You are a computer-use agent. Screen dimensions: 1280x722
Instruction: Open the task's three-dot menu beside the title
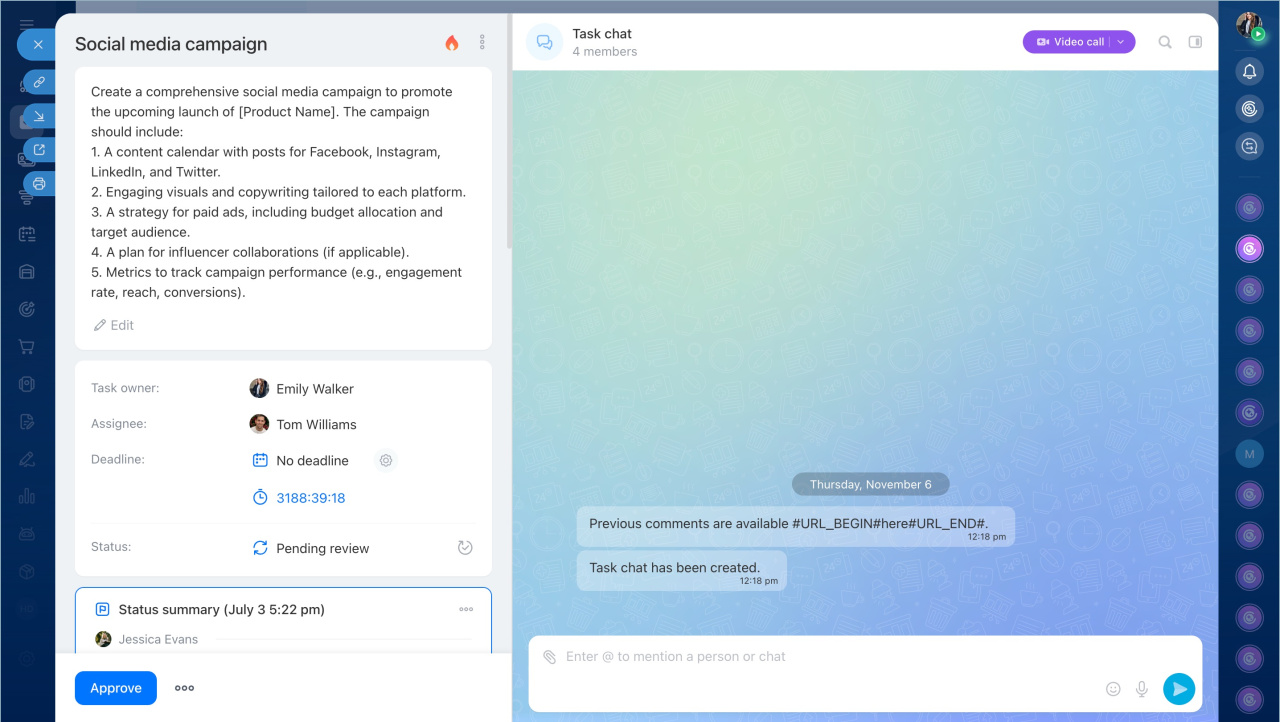point(482,42)
